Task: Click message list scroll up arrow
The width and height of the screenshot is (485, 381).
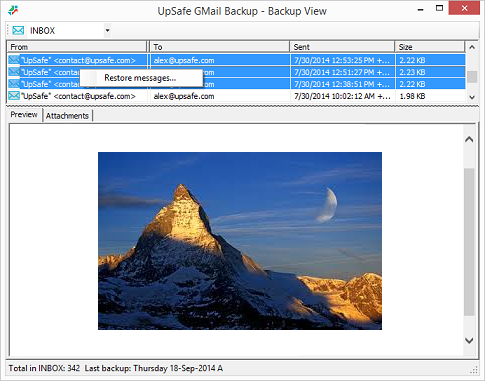Action: [472, 47]
